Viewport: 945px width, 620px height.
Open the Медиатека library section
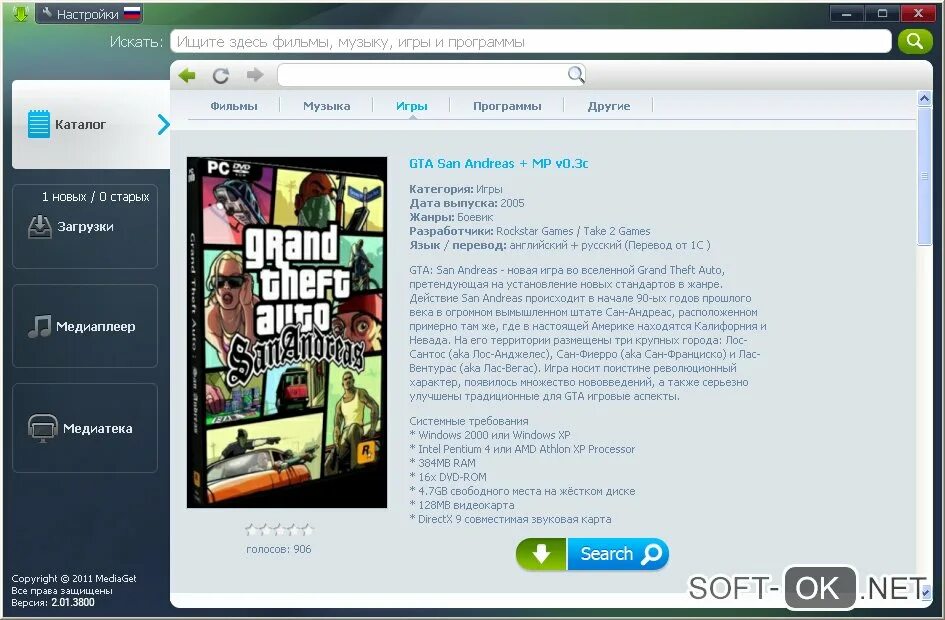pos(85,428)
